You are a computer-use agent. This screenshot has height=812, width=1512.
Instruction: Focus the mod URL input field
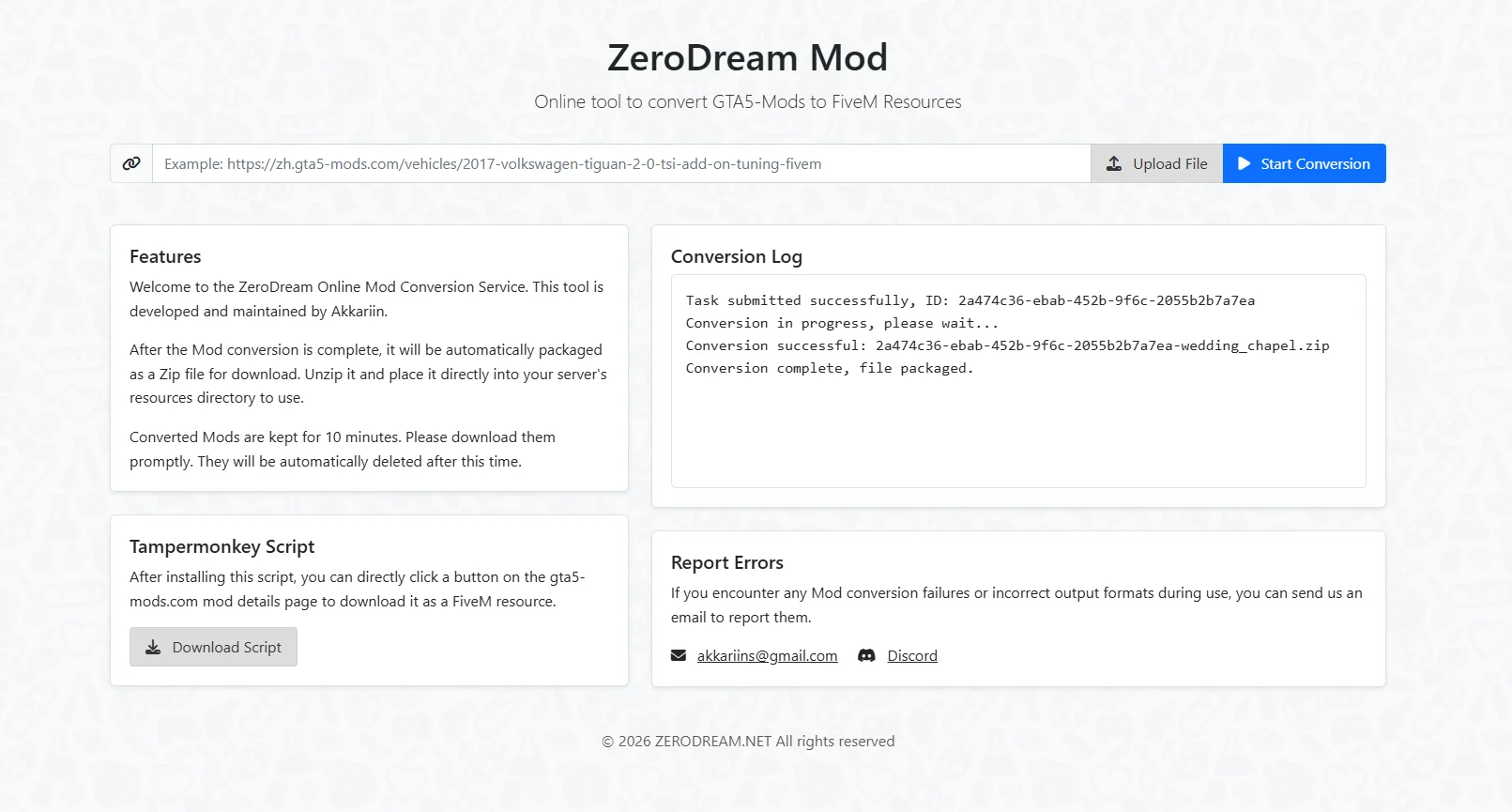(x=620, y=163)
